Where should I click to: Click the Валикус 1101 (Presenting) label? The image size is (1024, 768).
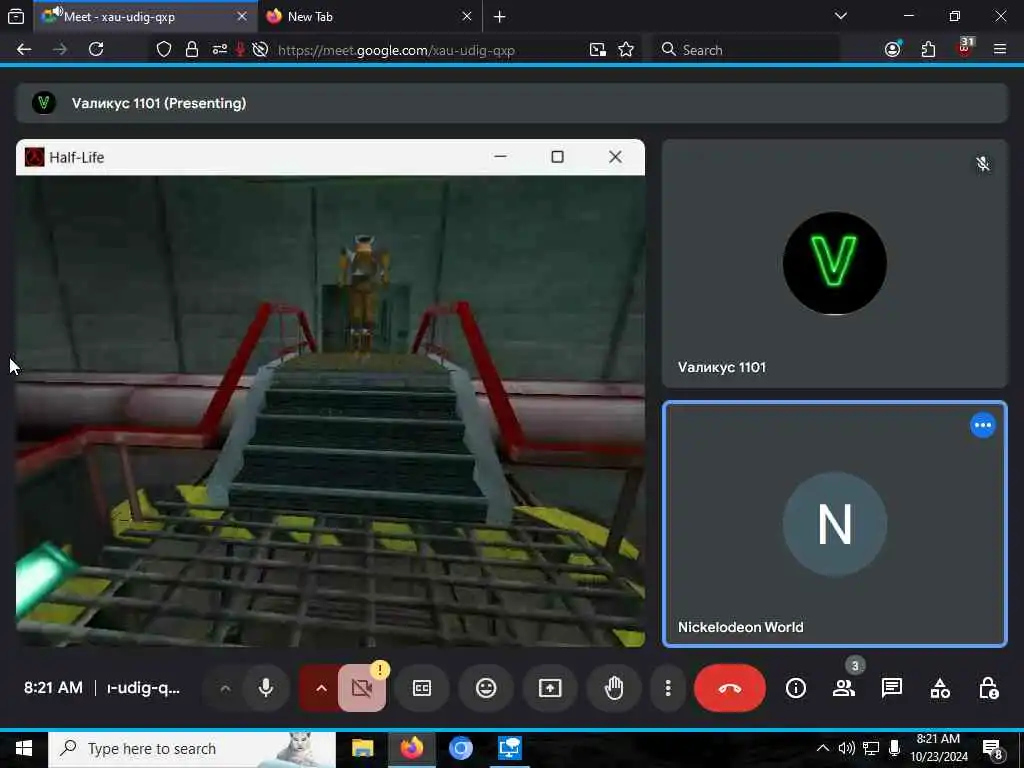point(159,103)
